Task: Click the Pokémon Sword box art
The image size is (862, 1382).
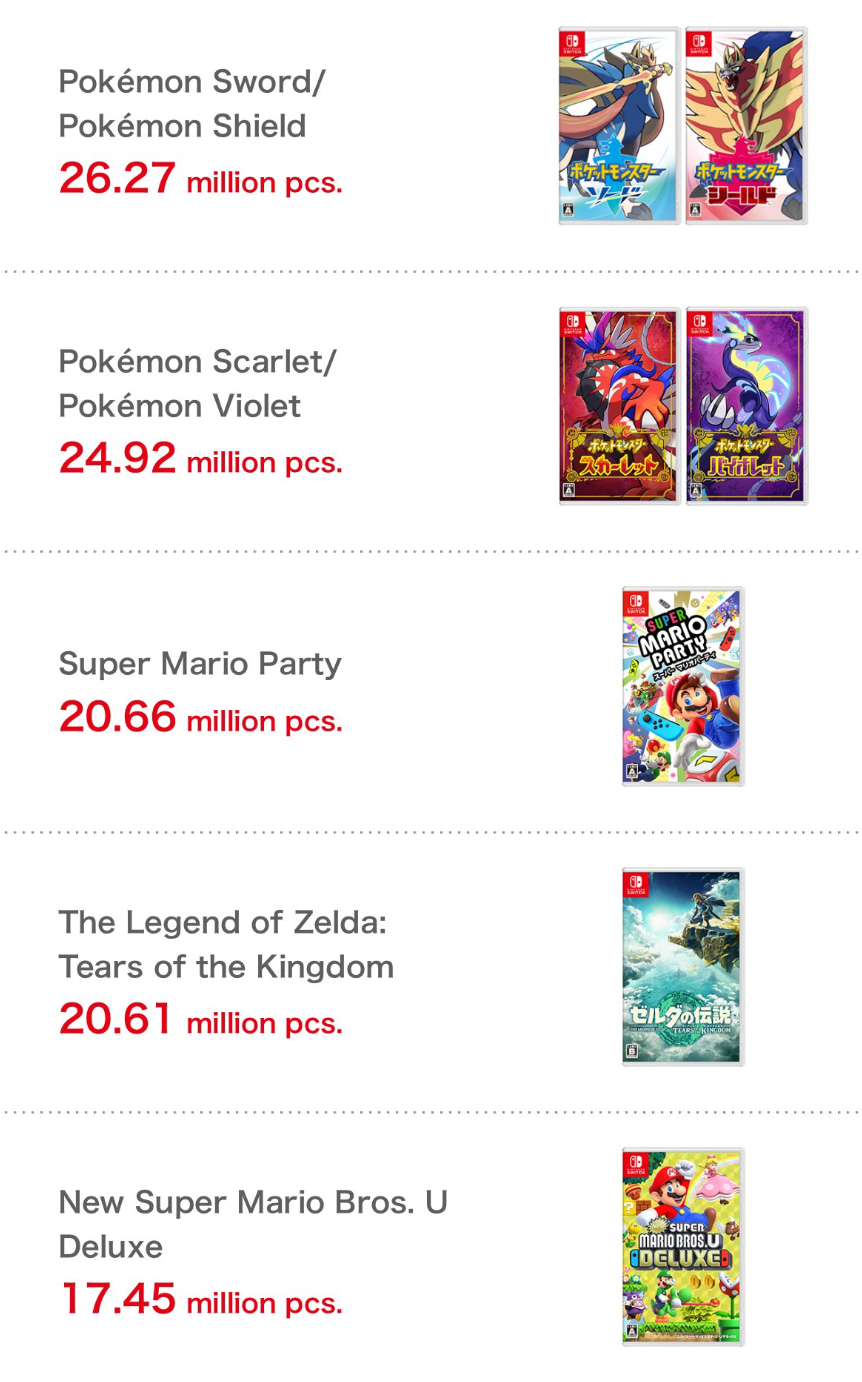Action: point(620,126)
